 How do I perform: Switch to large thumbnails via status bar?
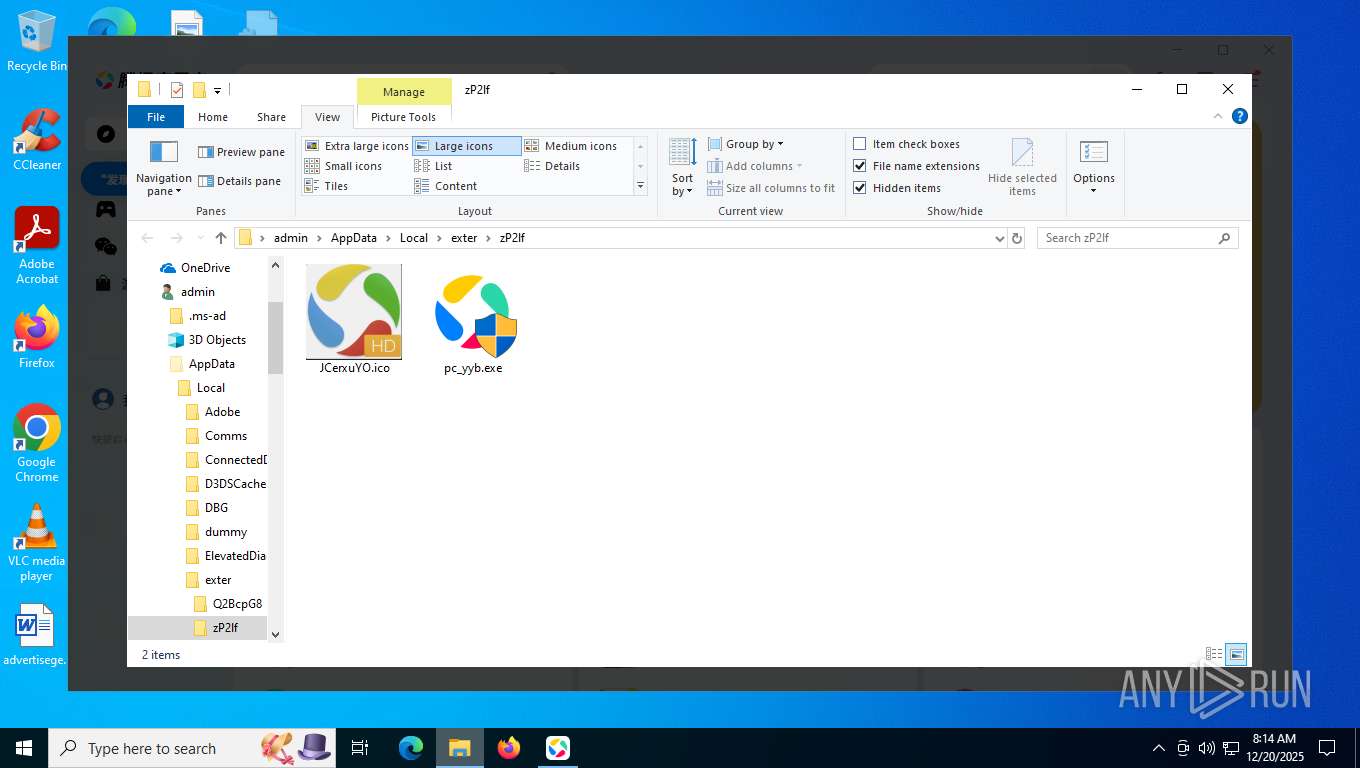[1237, 655]
